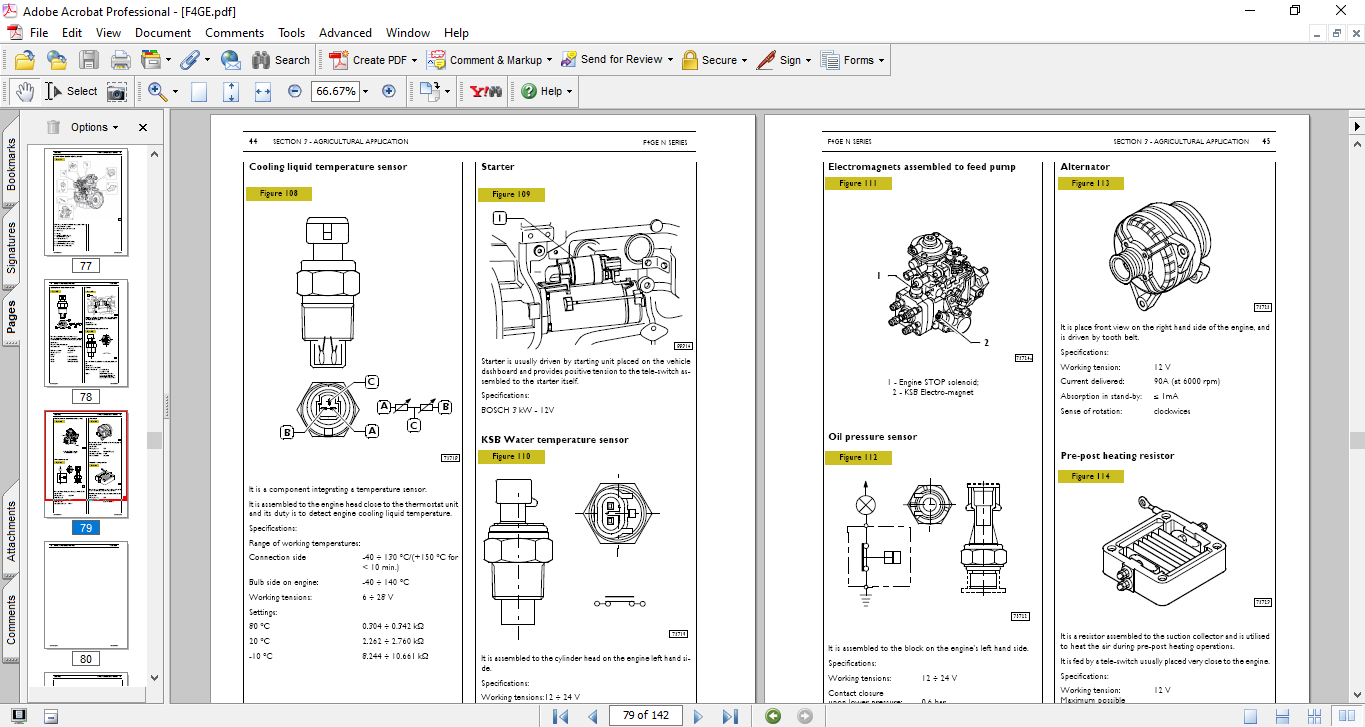Go to the last page
The image size is (1365, 727).
coord(730,715)
